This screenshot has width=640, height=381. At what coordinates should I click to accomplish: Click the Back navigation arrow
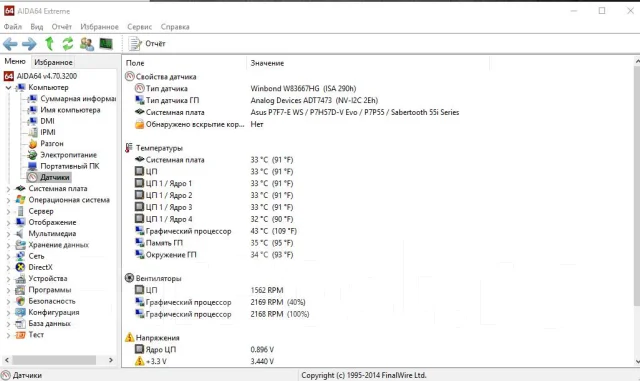tap(10, 44)
